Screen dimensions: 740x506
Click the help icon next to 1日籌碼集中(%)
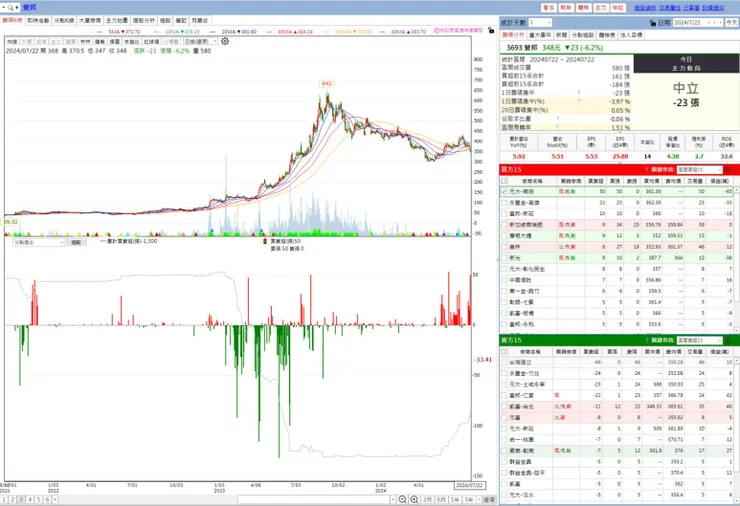tap(579, 101)
